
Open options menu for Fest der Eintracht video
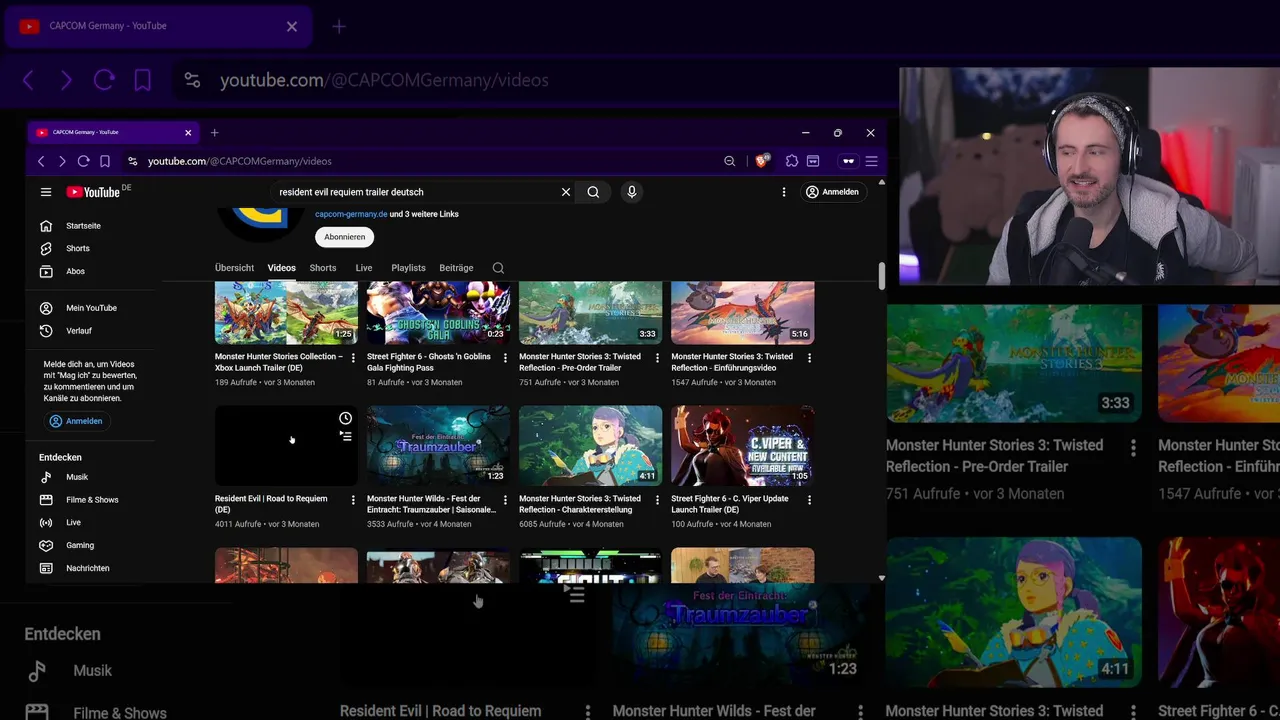[x=505, y=500]
